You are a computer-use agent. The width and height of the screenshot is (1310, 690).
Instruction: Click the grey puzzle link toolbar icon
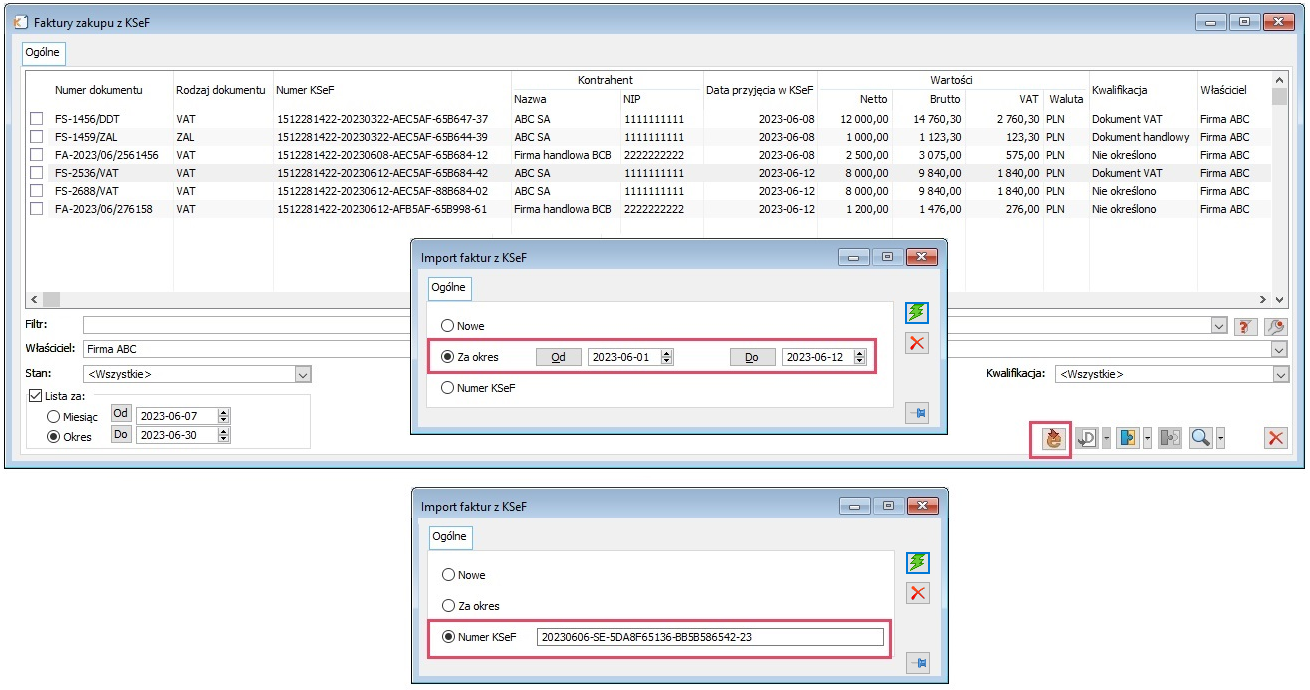[1169, 438]
